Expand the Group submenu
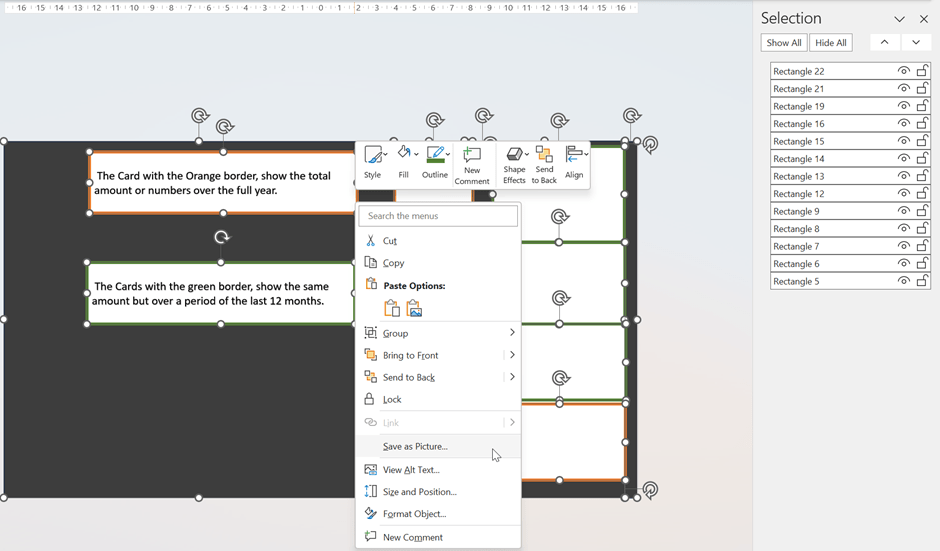The height and width of the screenshot is (551, 940). 512,333
